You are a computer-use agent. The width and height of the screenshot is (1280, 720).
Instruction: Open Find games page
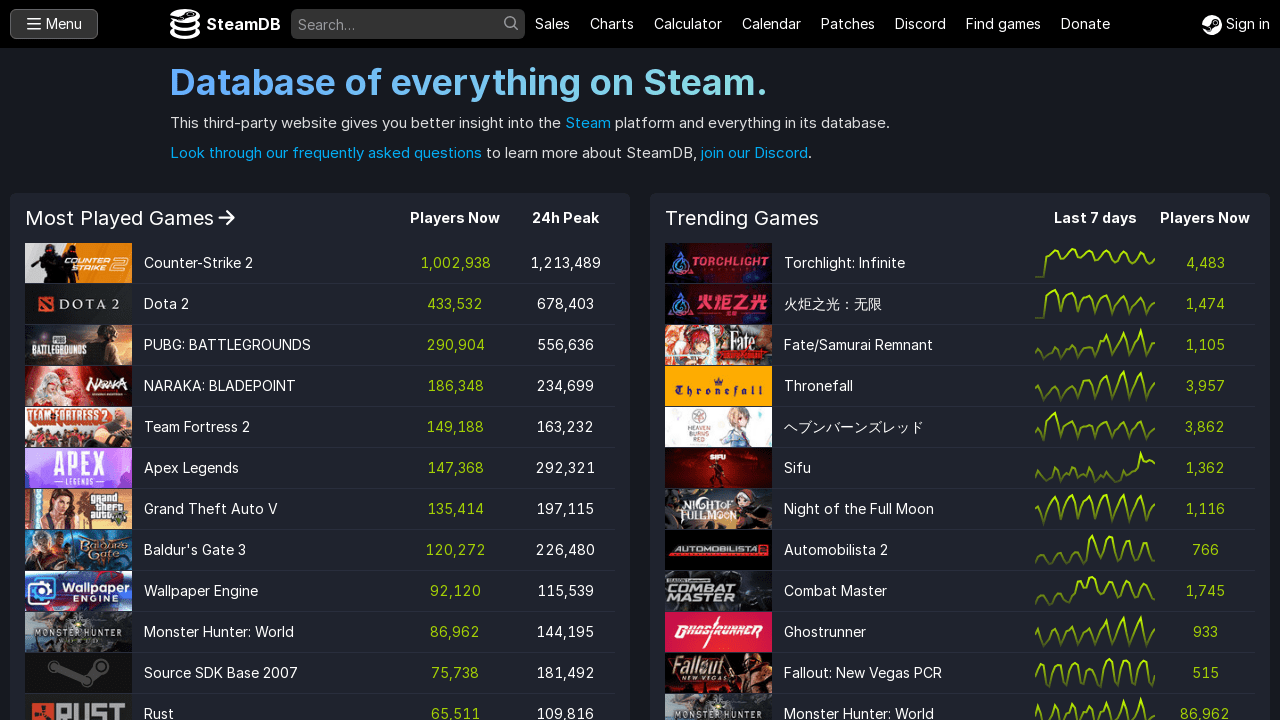pos(1003,24)
